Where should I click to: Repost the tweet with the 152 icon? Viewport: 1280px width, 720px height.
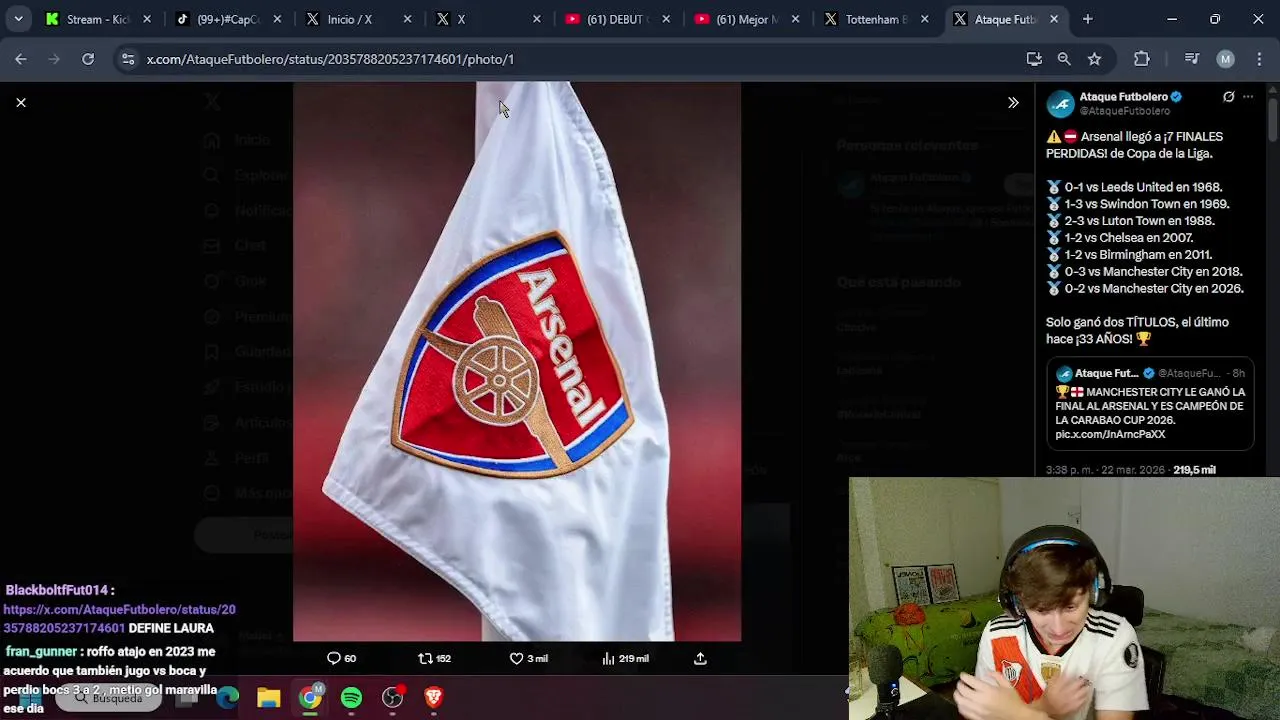[434, 658]
